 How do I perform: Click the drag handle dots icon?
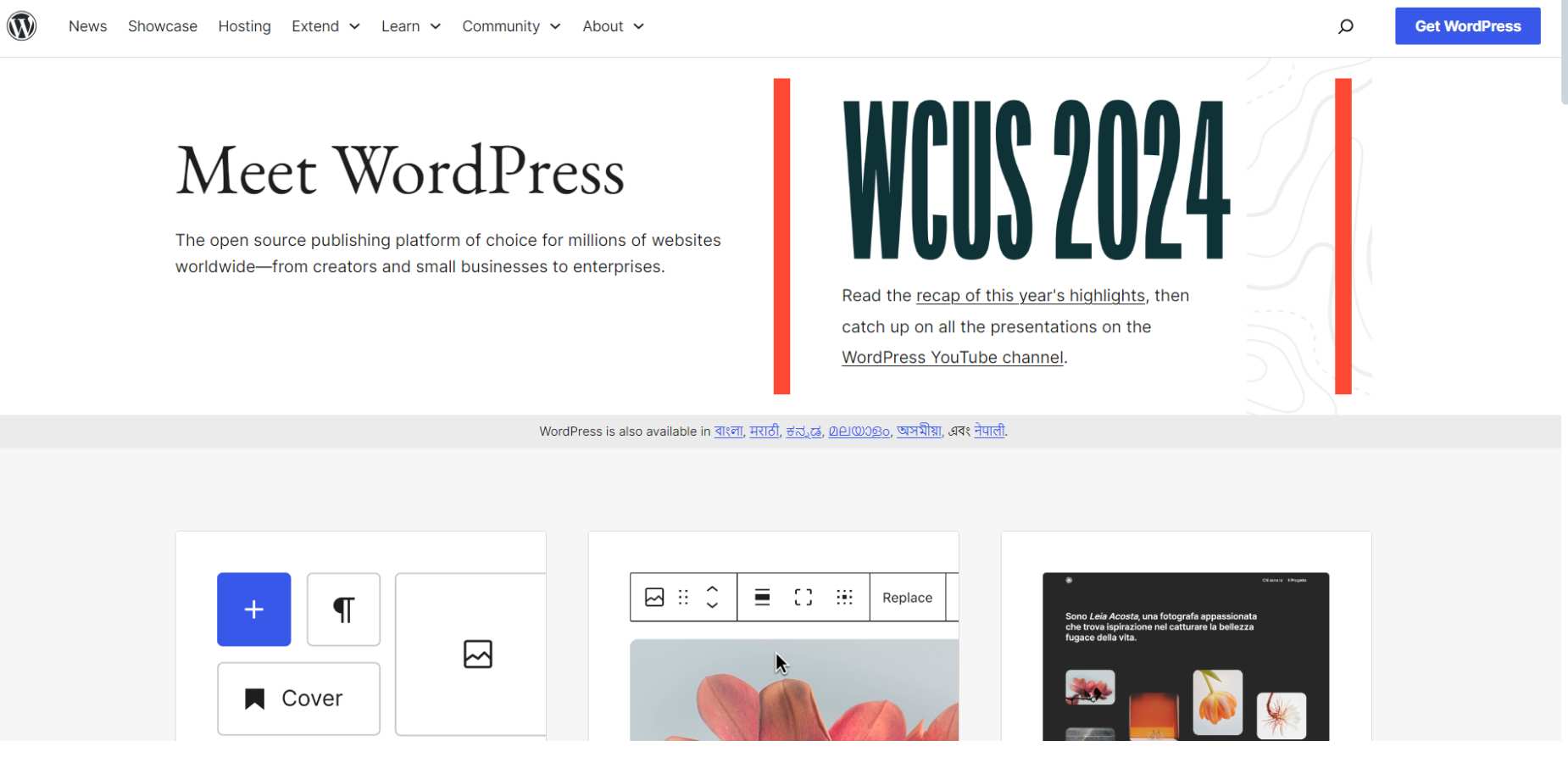[x=683, y=598]
